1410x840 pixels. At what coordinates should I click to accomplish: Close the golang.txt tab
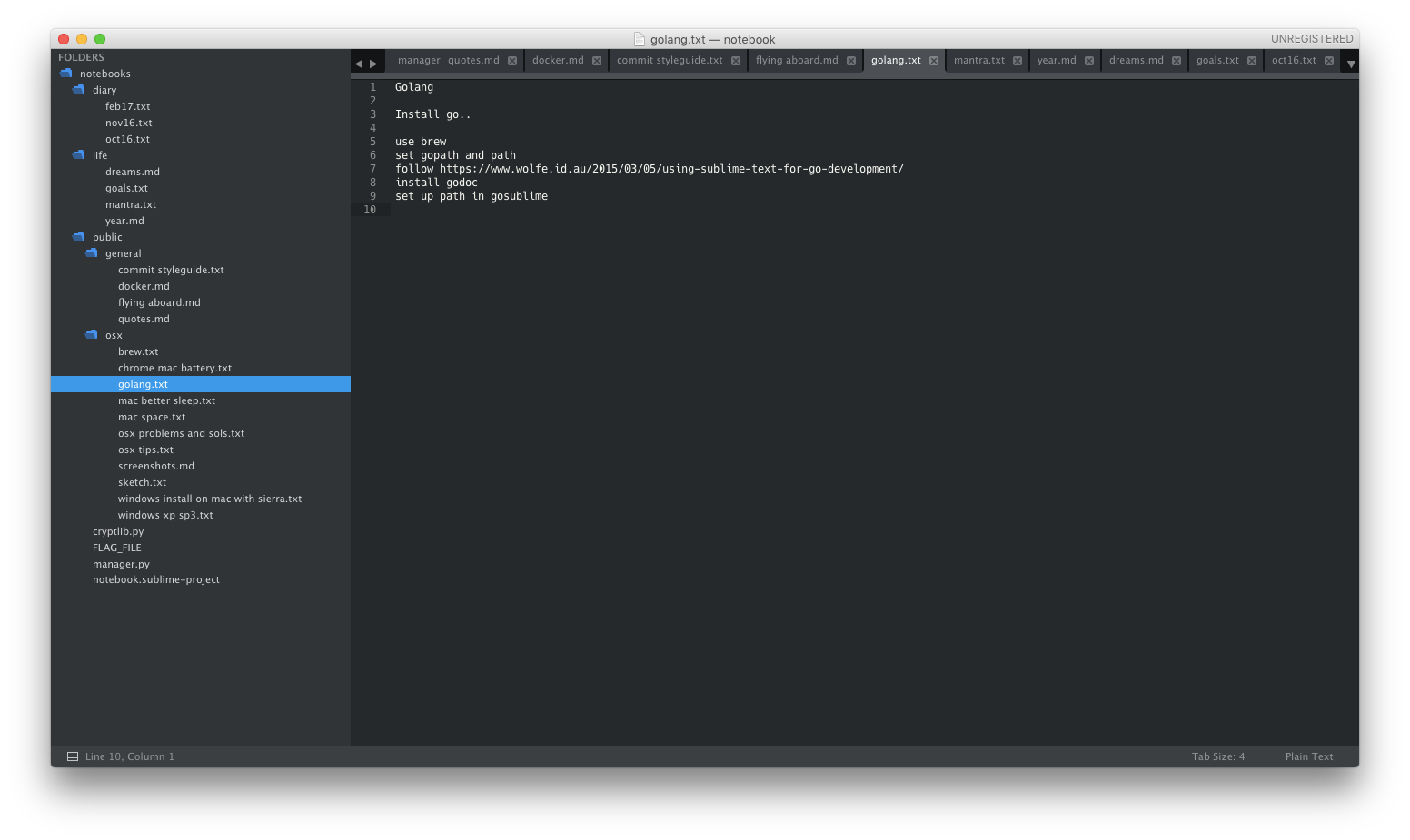(934, 61)
